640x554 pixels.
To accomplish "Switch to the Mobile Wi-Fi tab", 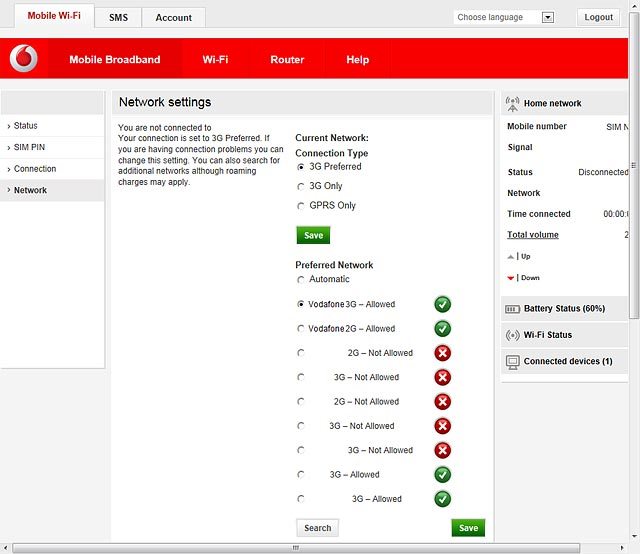I will pyautogui.click(x=54, y=16).
